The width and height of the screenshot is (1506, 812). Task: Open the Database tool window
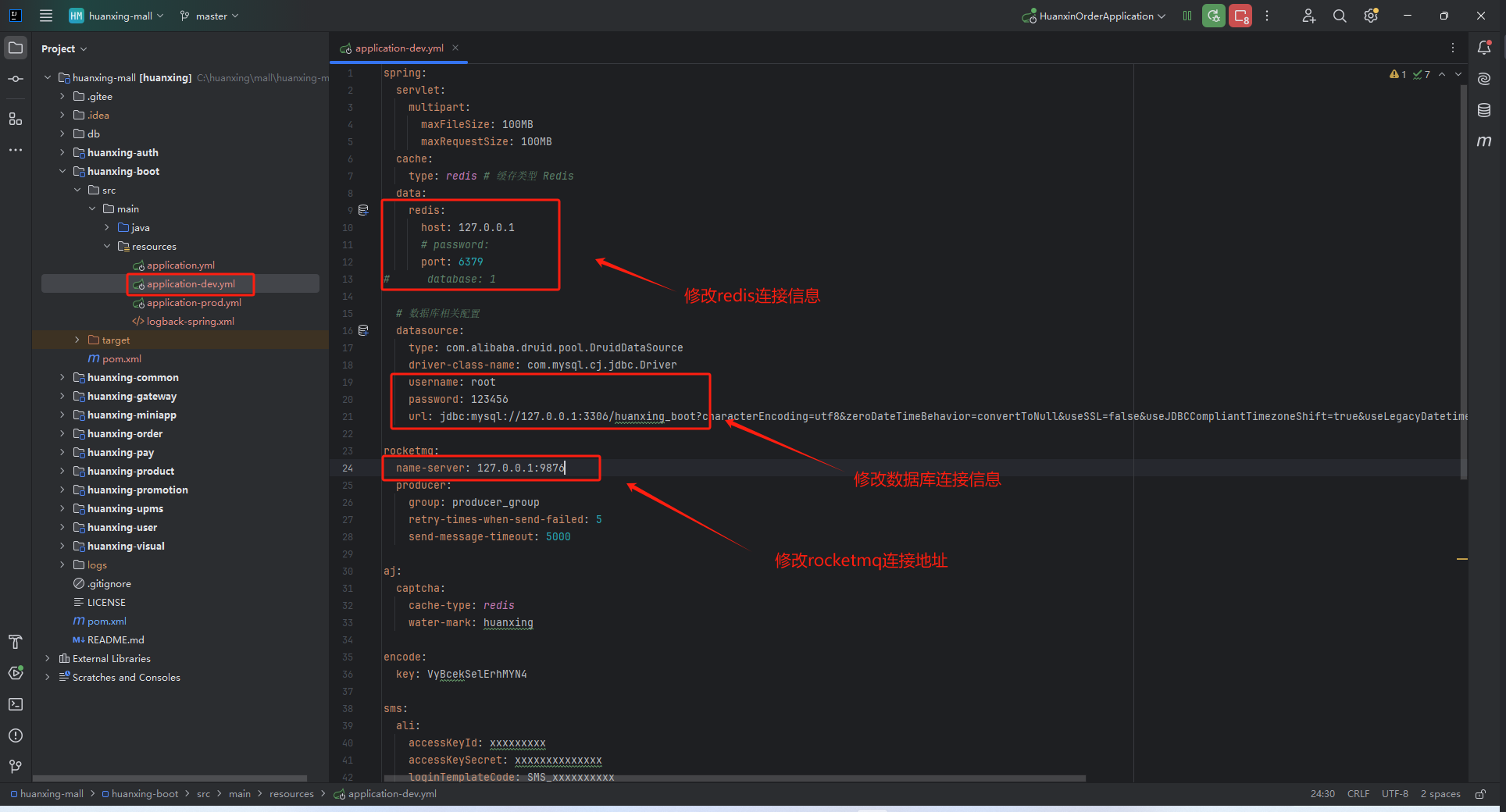1484,110
